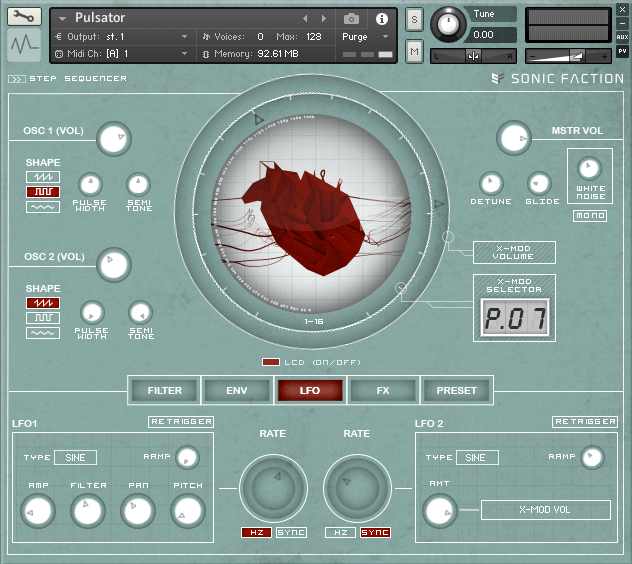Switch to the ENV tab
This screenshot has height=564, width=632.
coord(237,390)
